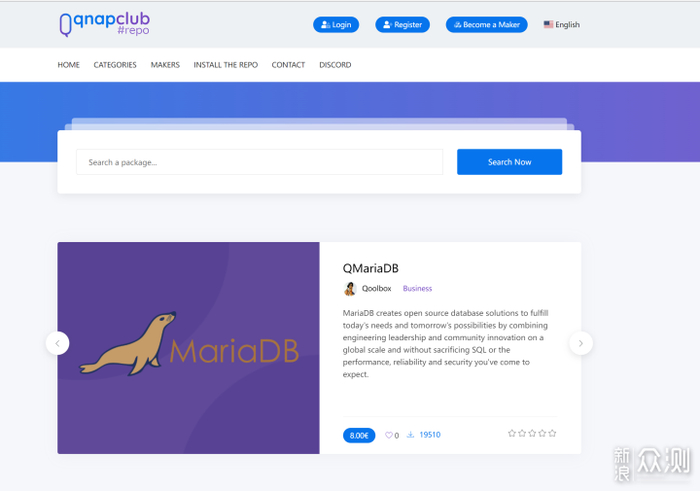This screenshot has height=491, width=700.
Task: Rate QMariaDB five stars
Action: [552, 433]
